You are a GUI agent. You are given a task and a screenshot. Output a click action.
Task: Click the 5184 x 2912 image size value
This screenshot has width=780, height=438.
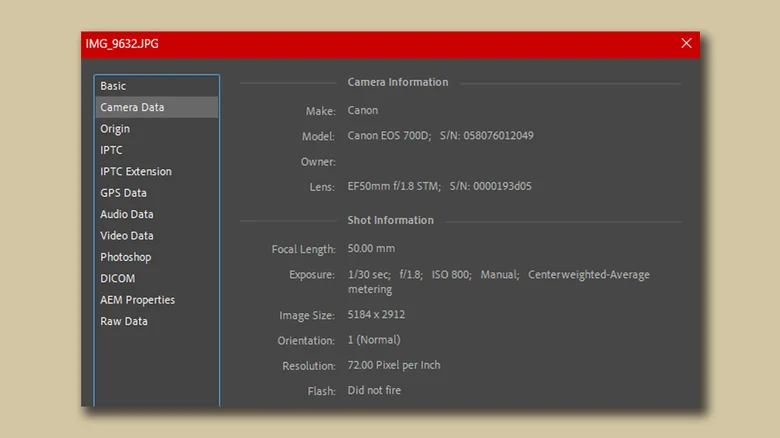pyautogui.click(x=376, y=315)
